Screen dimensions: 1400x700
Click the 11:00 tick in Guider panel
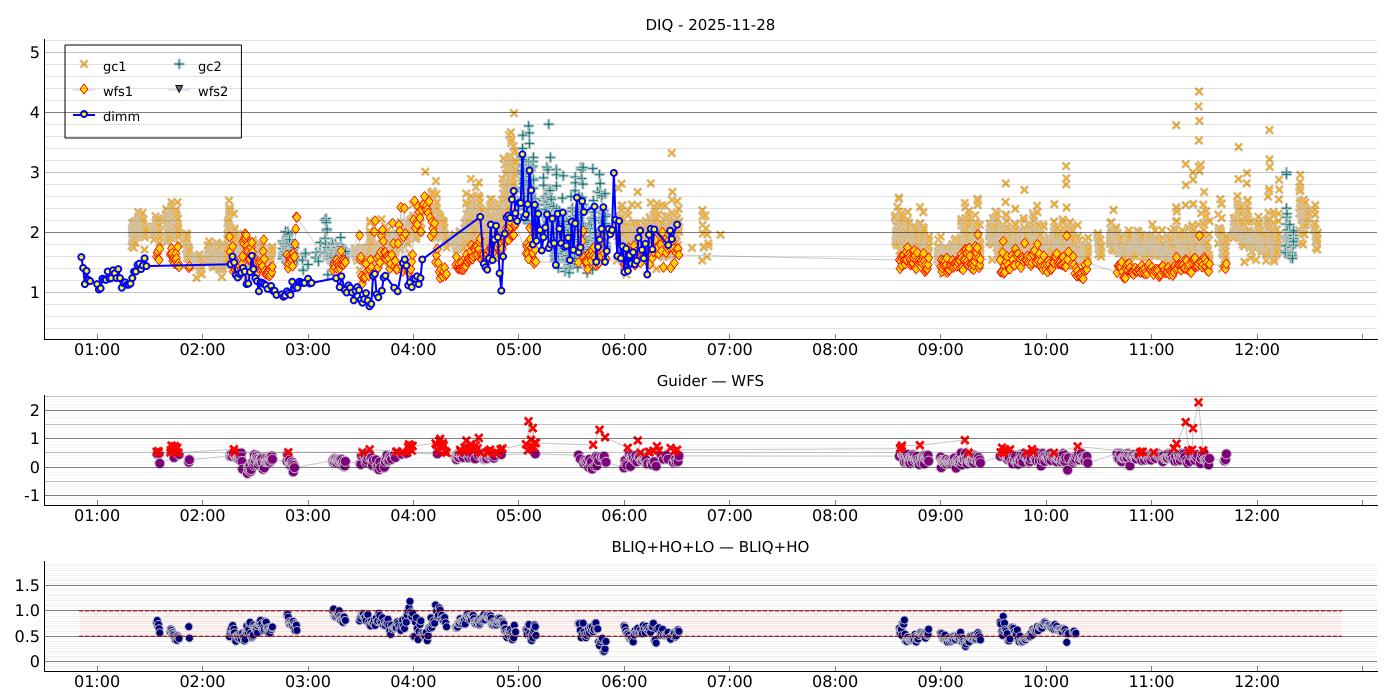1152,516
